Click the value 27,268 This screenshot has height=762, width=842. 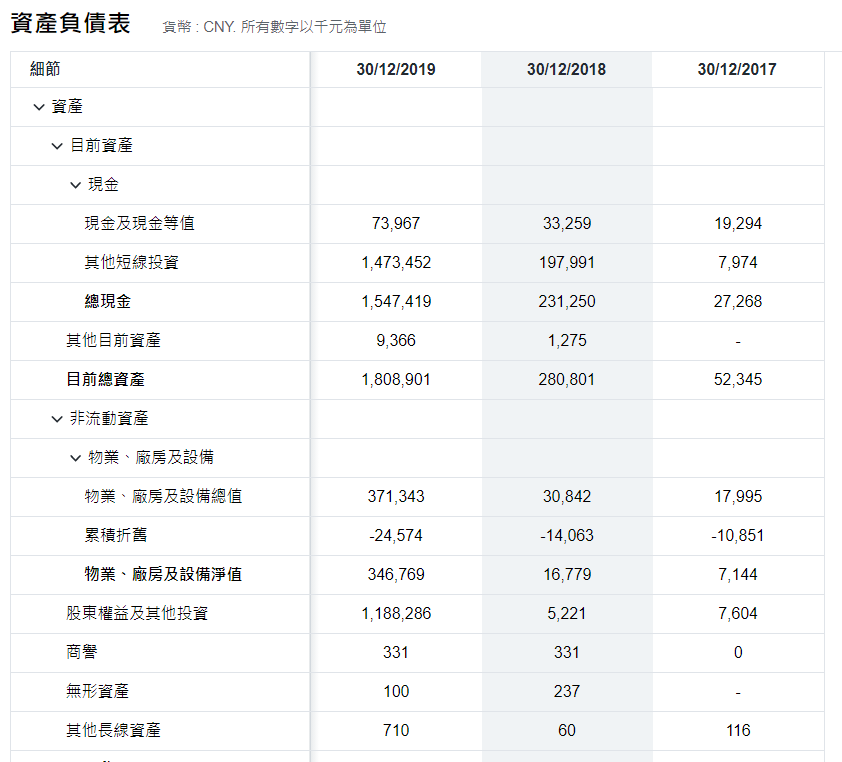click(738, 301)
